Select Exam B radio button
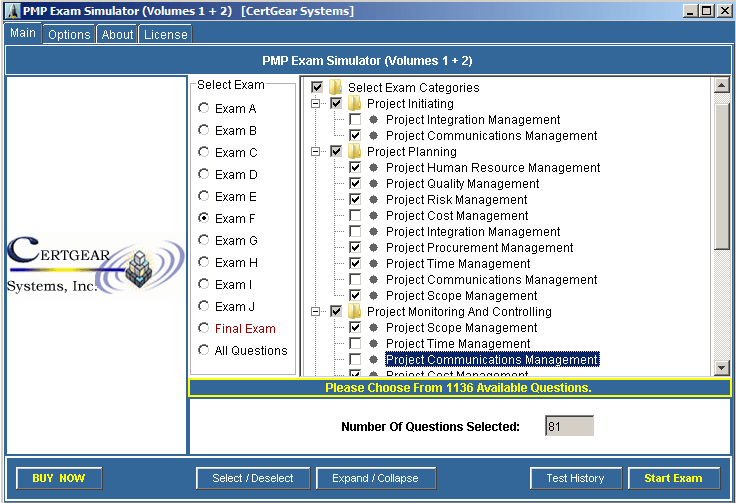736x503 pixels. click(203, 130)
